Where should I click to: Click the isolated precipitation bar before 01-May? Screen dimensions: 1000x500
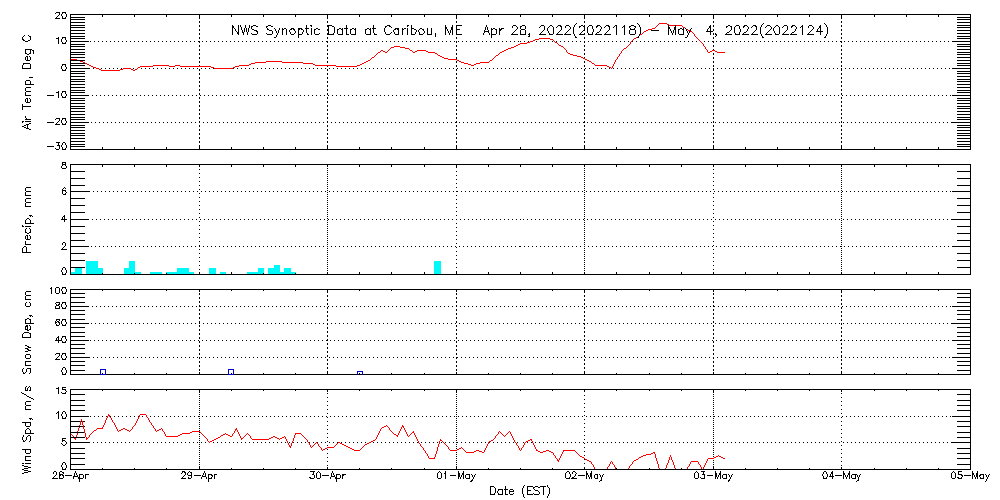[x=438, y=267]
